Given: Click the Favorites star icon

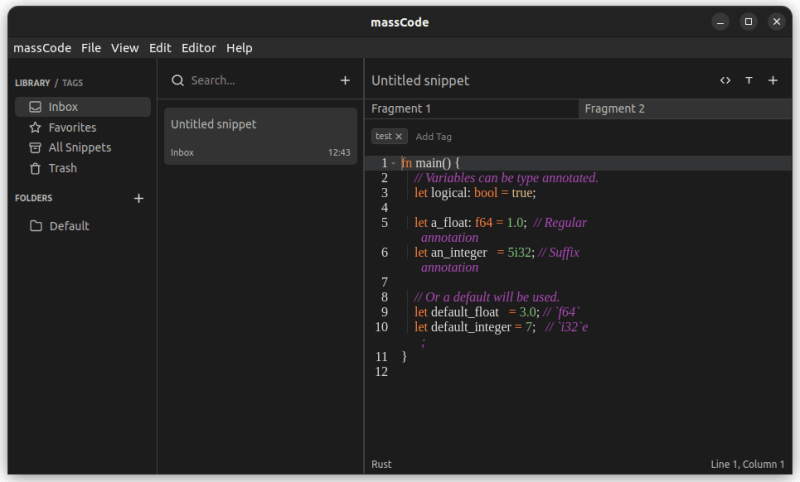Looking at the screenshot, I should click(x=35, y=128).
